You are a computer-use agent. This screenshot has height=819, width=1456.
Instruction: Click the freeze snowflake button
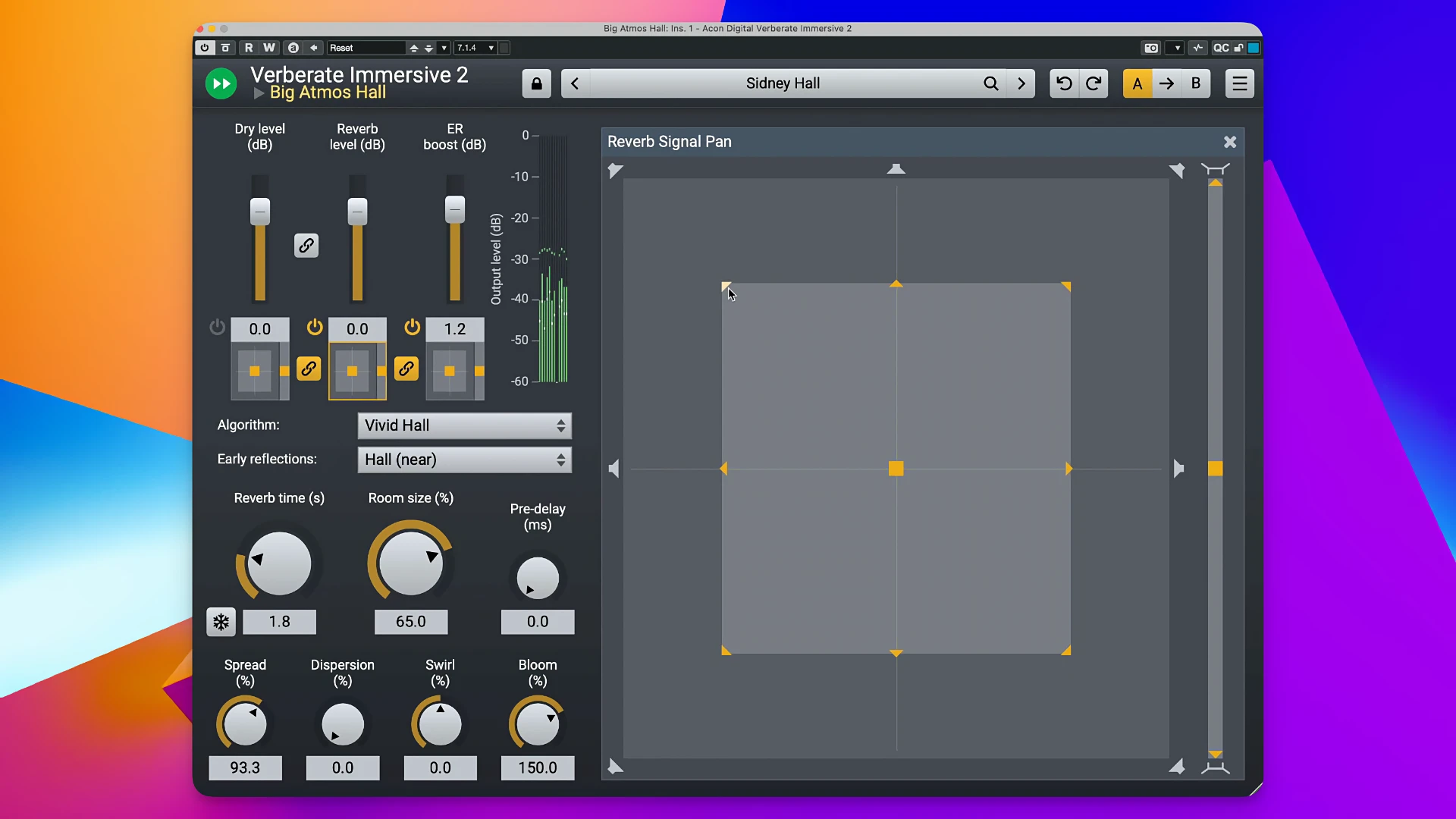coord(221,622)
